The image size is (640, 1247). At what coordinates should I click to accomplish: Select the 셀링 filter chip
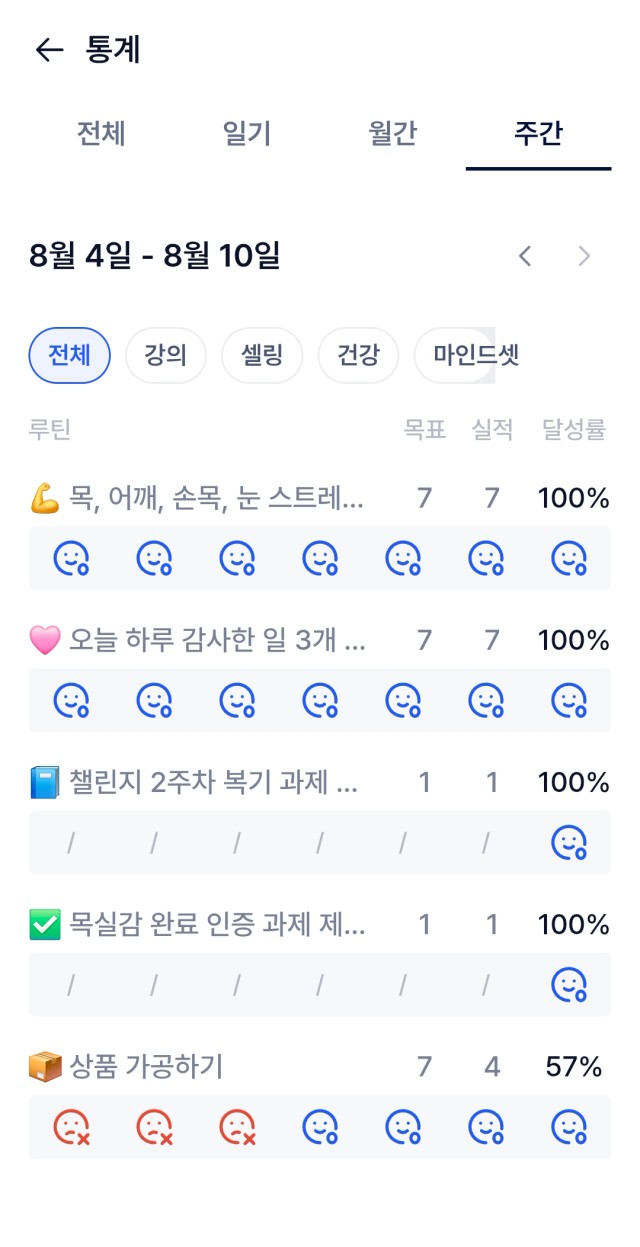pos(262,355)
